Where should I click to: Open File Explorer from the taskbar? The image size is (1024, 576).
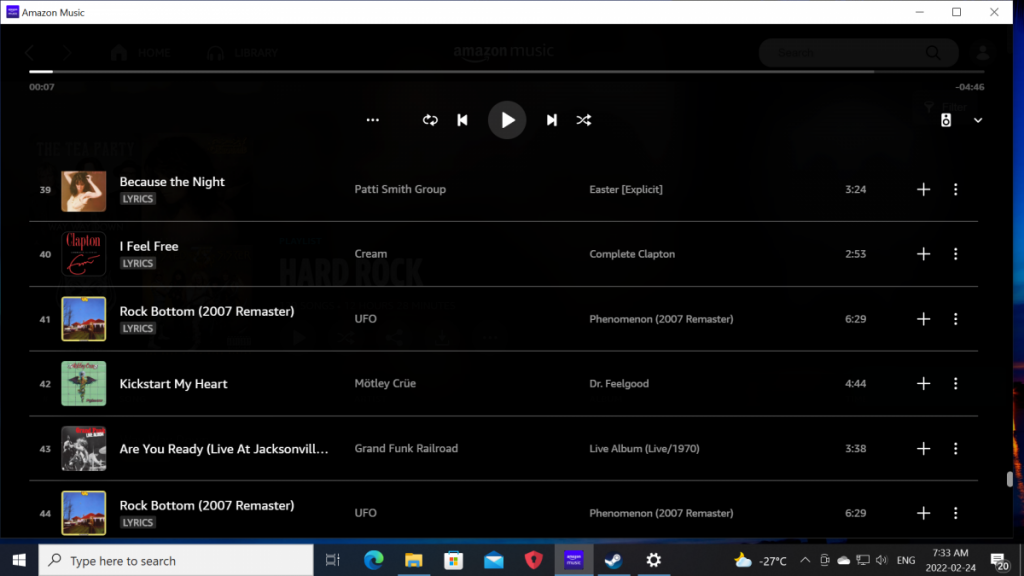[x=413, y=560]
